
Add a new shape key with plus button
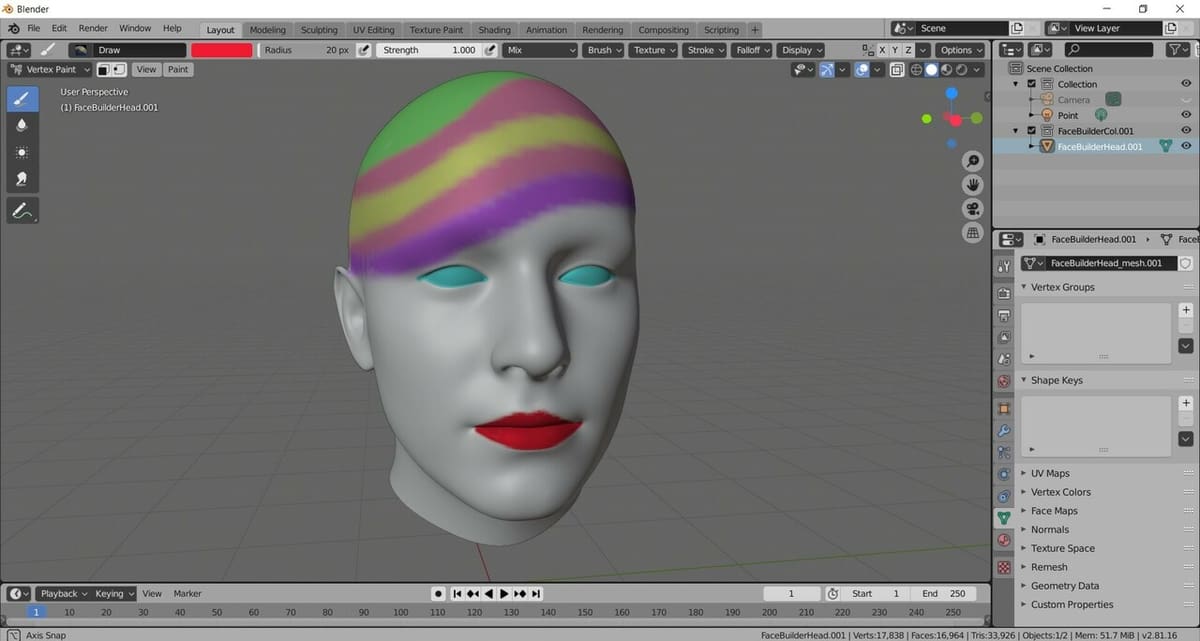click(x=1186, y=404)
